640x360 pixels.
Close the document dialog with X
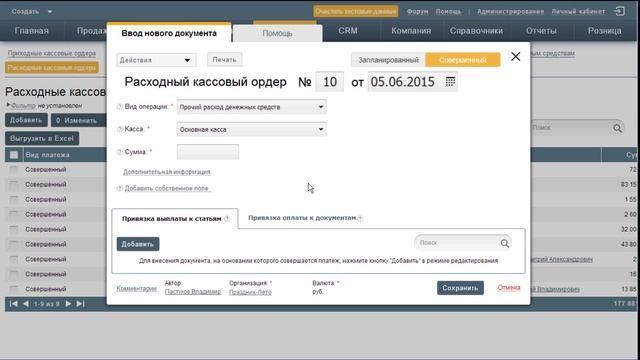(x=516, y=56)
